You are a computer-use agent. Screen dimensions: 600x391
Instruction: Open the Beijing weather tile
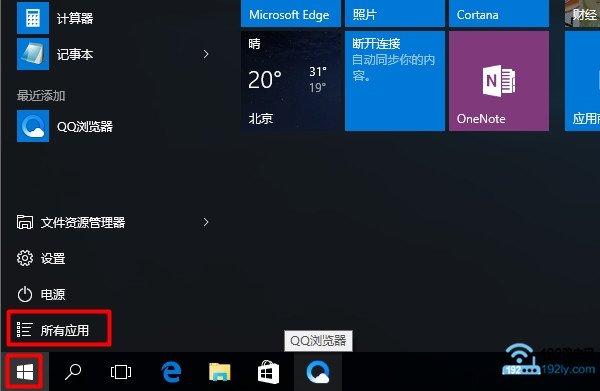tap(291, 81)
